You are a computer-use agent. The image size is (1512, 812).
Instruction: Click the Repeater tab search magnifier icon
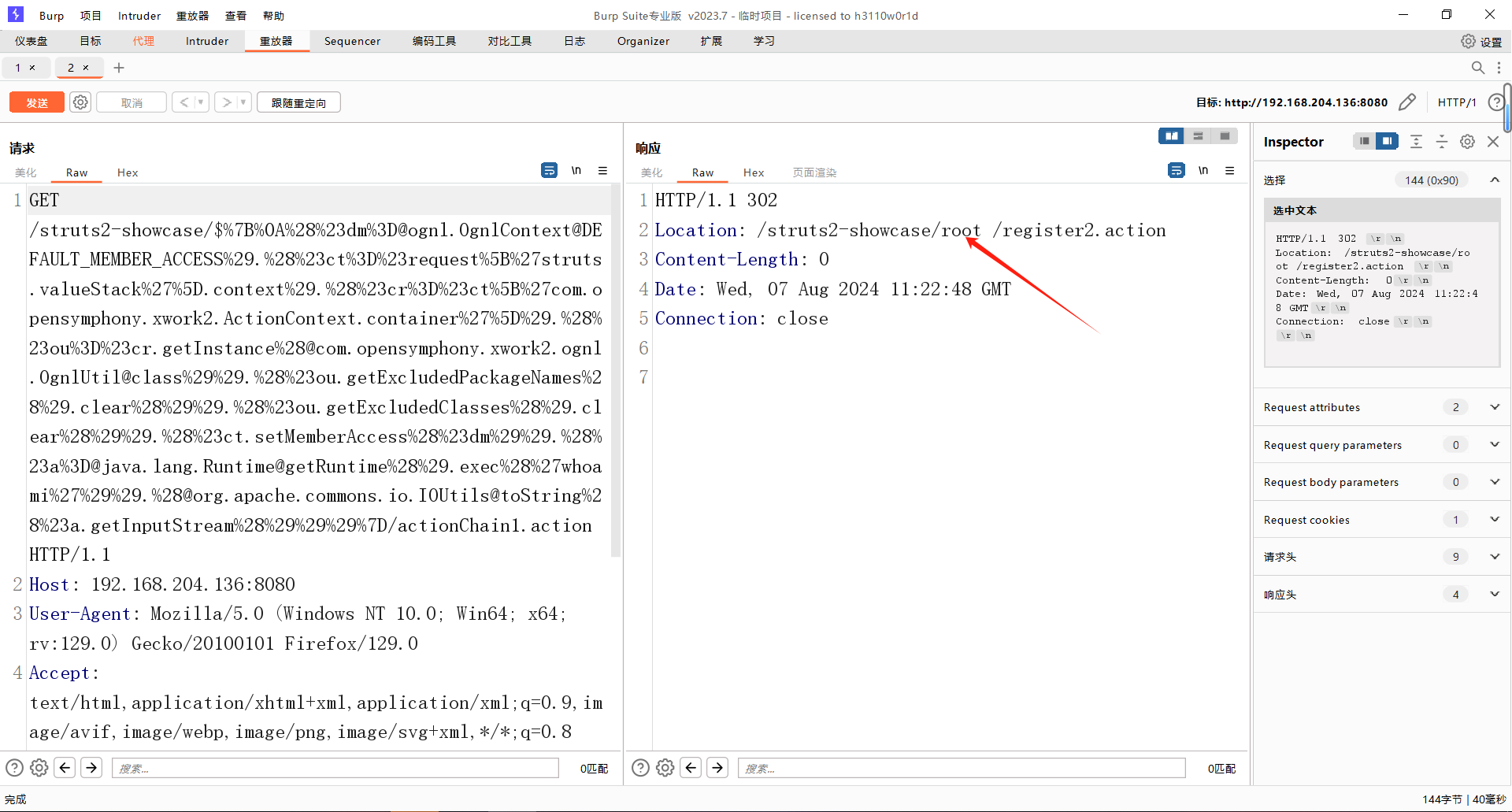[x=1478, y=68]
